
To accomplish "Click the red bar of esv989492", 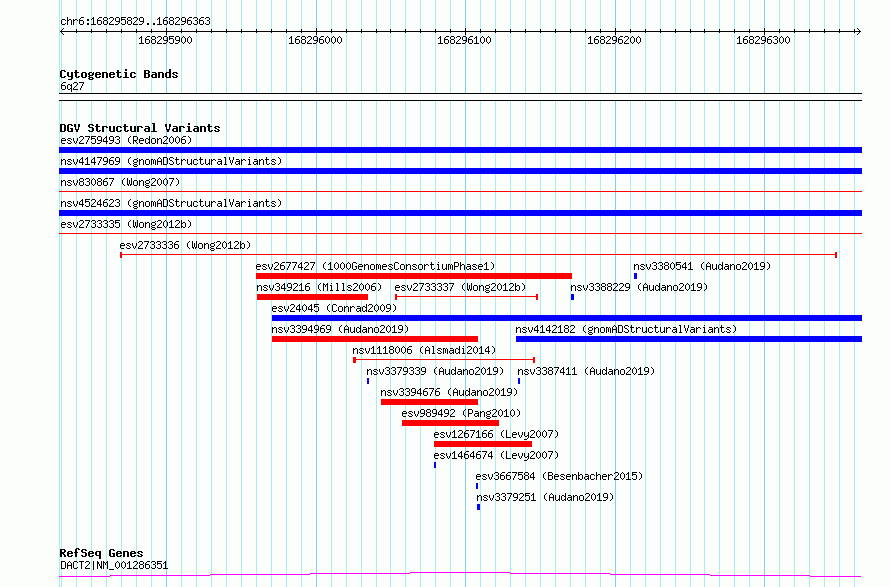I will [450, 423].
